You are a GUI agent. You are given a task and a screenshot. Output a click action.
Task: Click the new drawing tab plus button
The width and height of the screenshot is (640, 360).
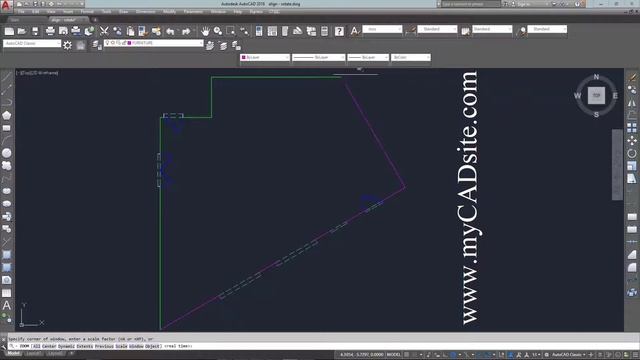(95, 20)
